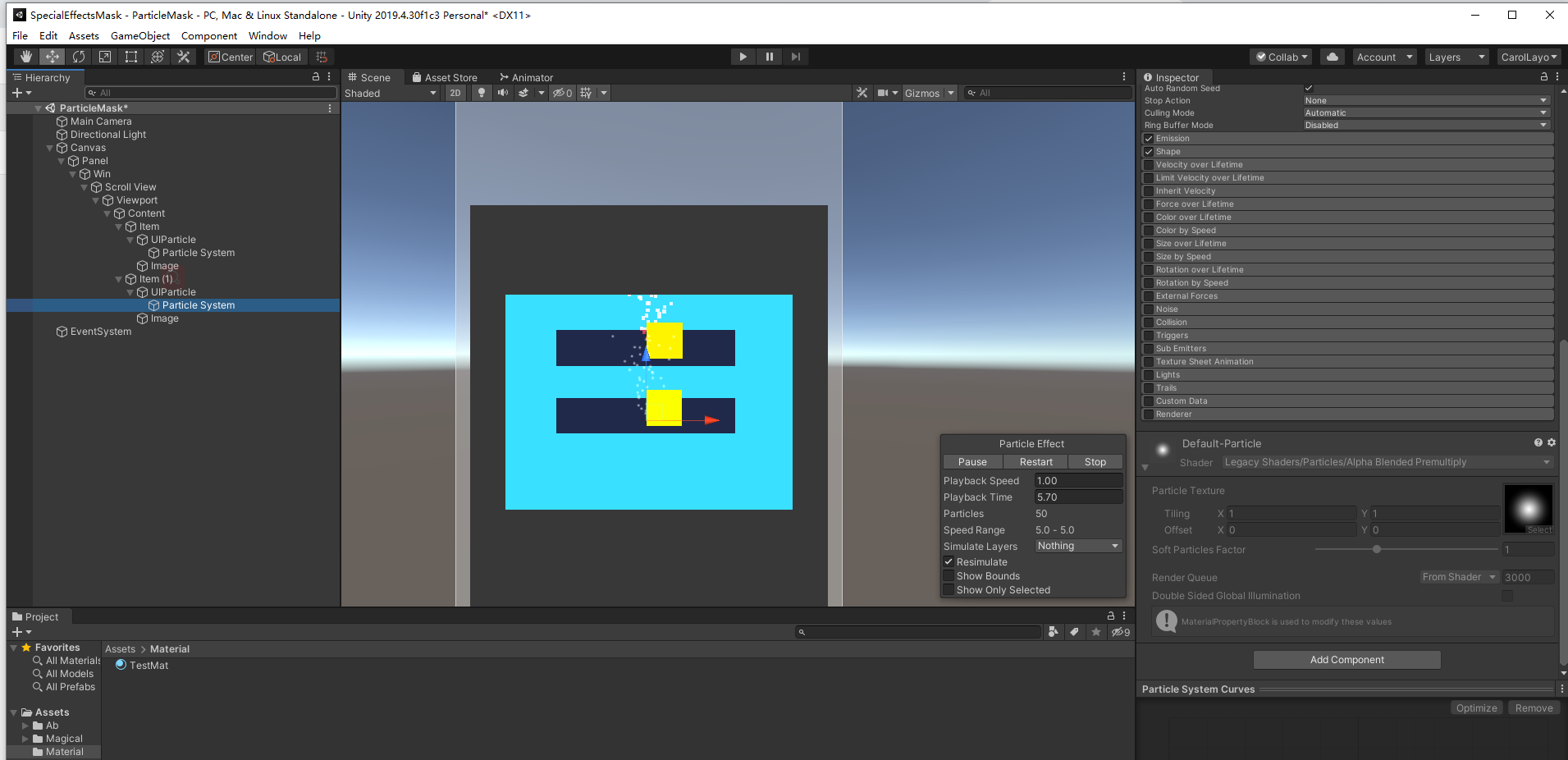Screen dimensions: 1568x760
Task: Open custom editor tools icon
Action: 184,57
